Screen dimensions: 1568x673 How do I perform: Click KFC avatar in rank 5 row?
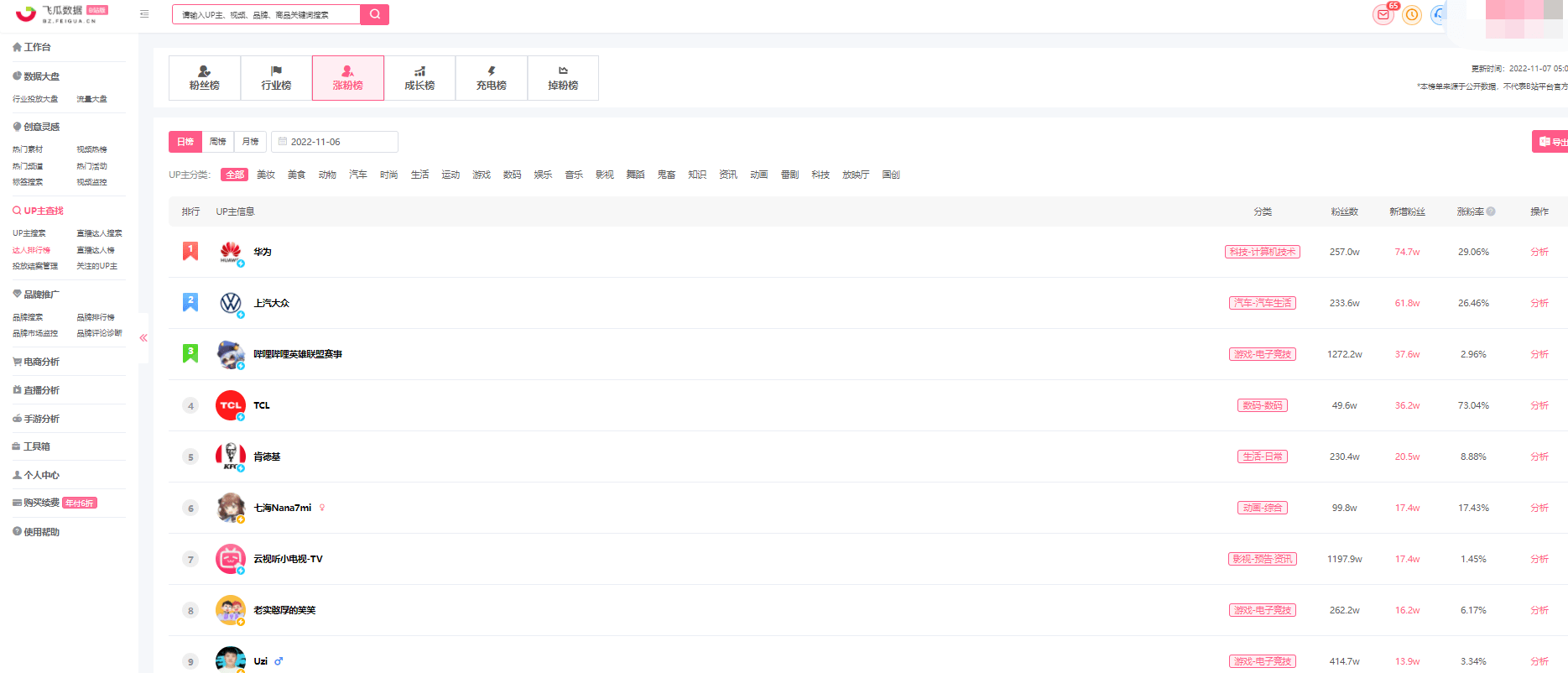pyautogui.click(x=231, y=456)
